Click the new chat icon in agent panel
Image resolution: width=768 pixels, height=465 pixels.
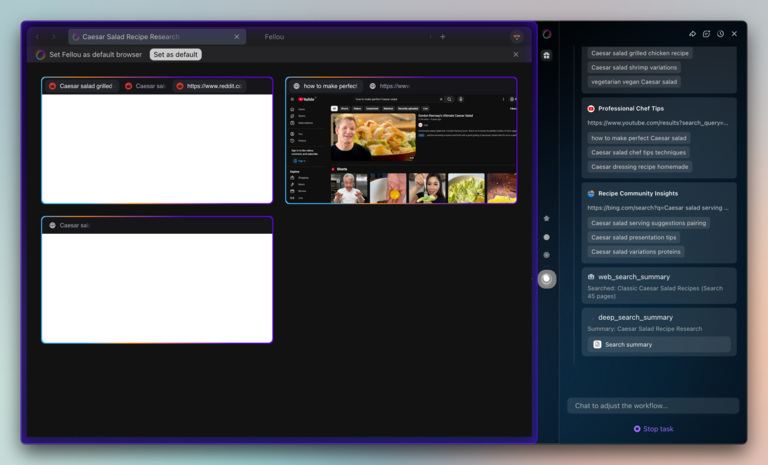click(x=706, y=34)
